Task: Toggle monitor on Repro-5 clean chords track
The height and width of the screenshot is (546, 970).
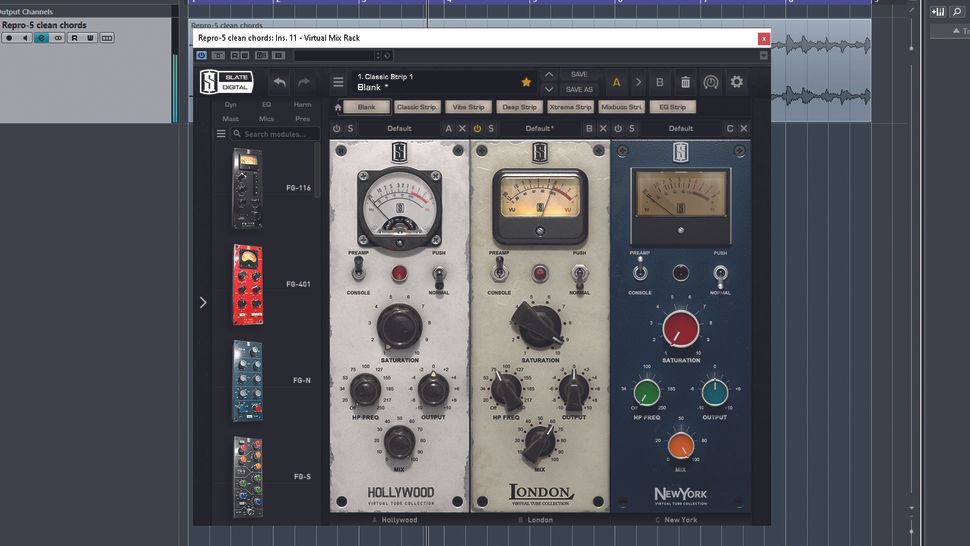Action: coord(25,38)
